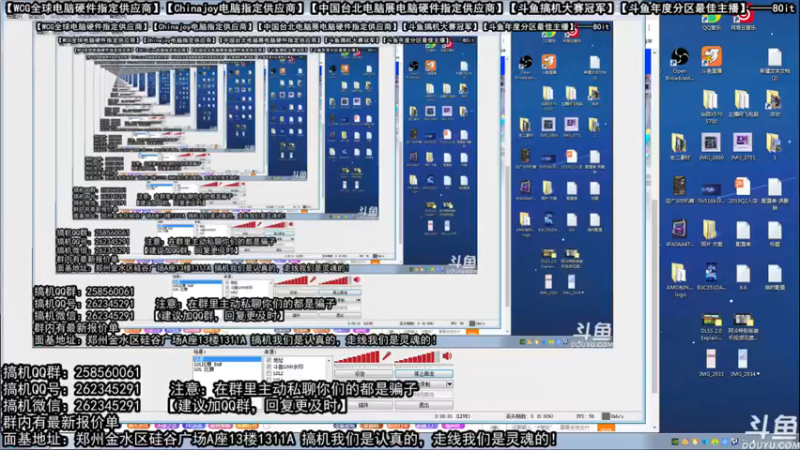Viewport: 800px width, 450px height.
Task: Click the speaker icon in the nested preview
Action: (x=357, y=280)
